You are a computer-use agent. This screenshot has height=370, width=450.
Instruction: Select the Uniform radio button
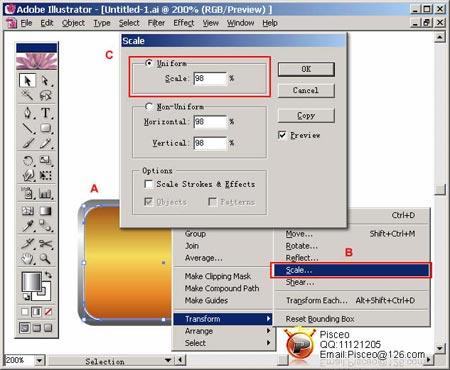click(x=149, y=63)
